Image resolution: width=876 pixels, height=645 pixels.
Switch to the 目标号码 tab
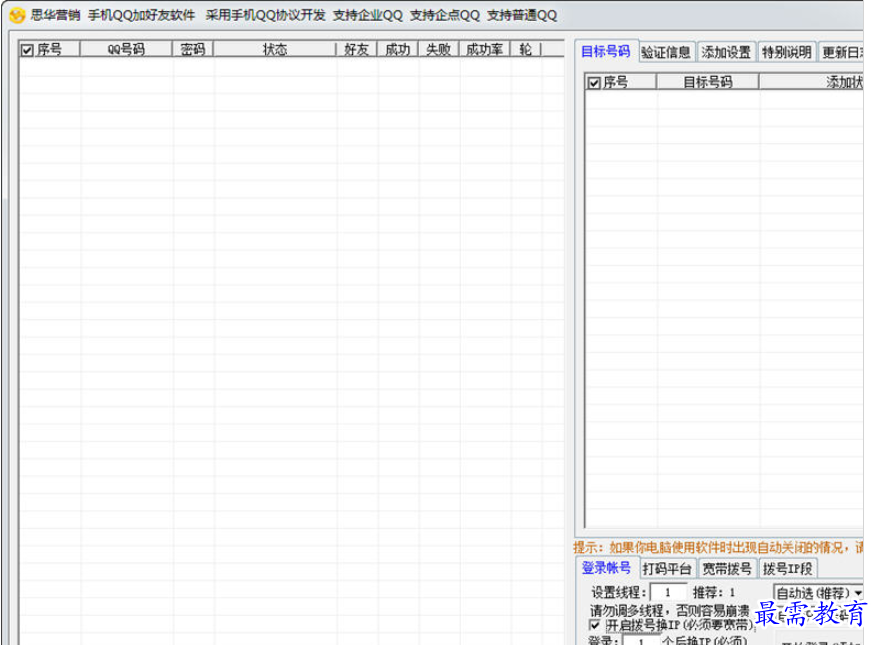point(606,51)
